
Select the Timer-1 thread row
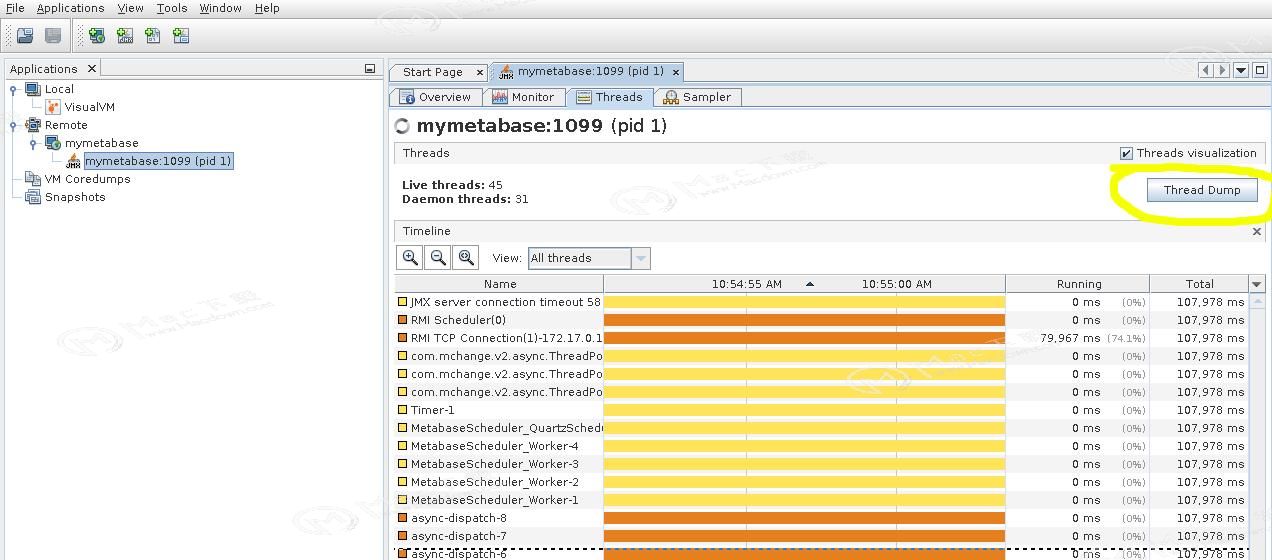tap(822, 410)
